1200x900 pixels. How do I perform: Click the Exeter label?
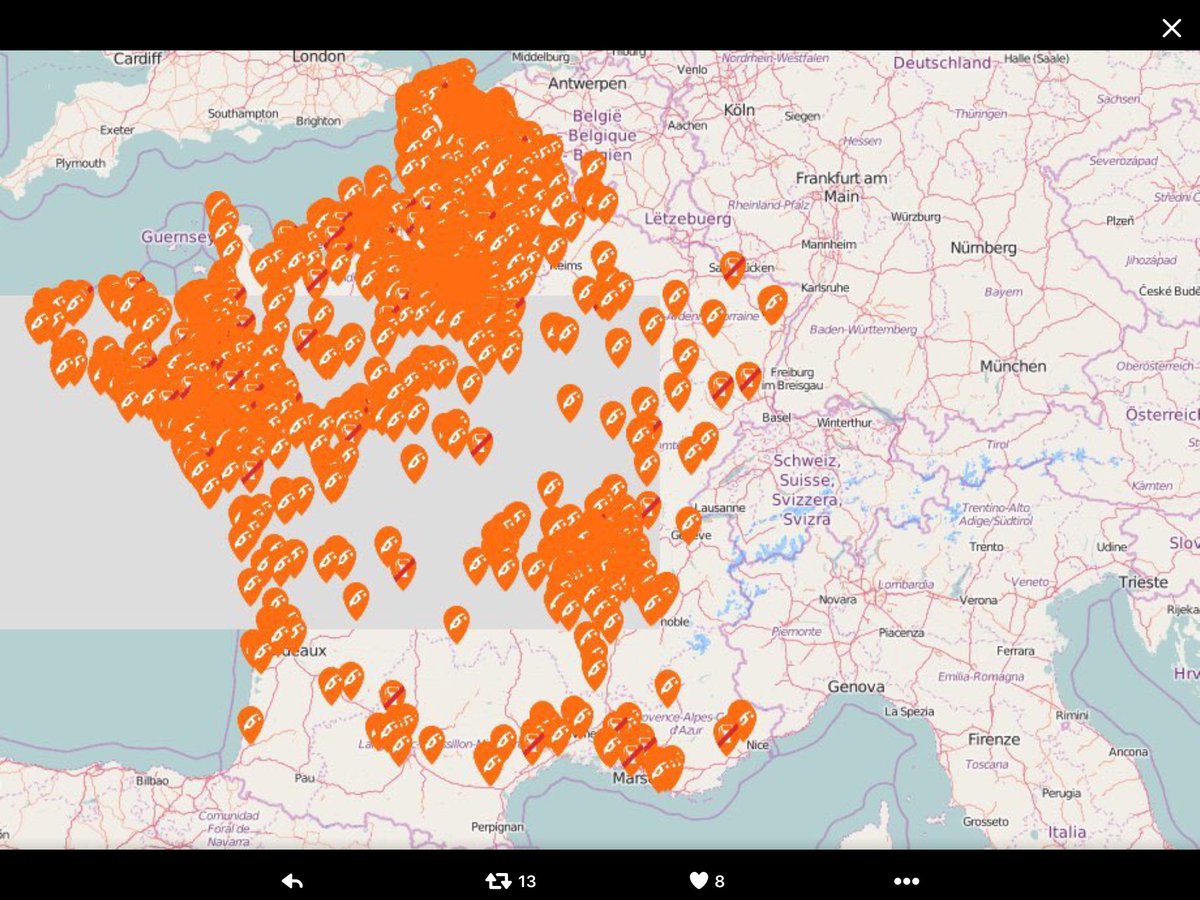coord(117,130)
